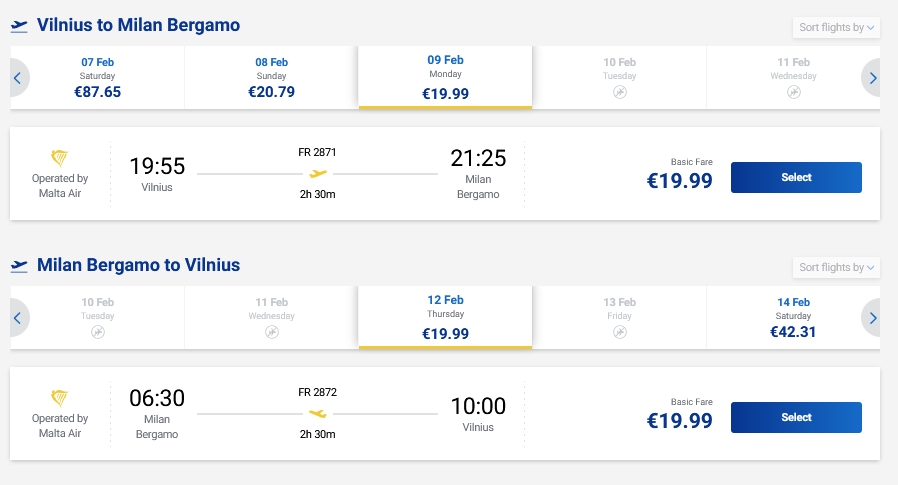Click the 12 Feb Thursday €19.99 date

[x=445, y=318]
